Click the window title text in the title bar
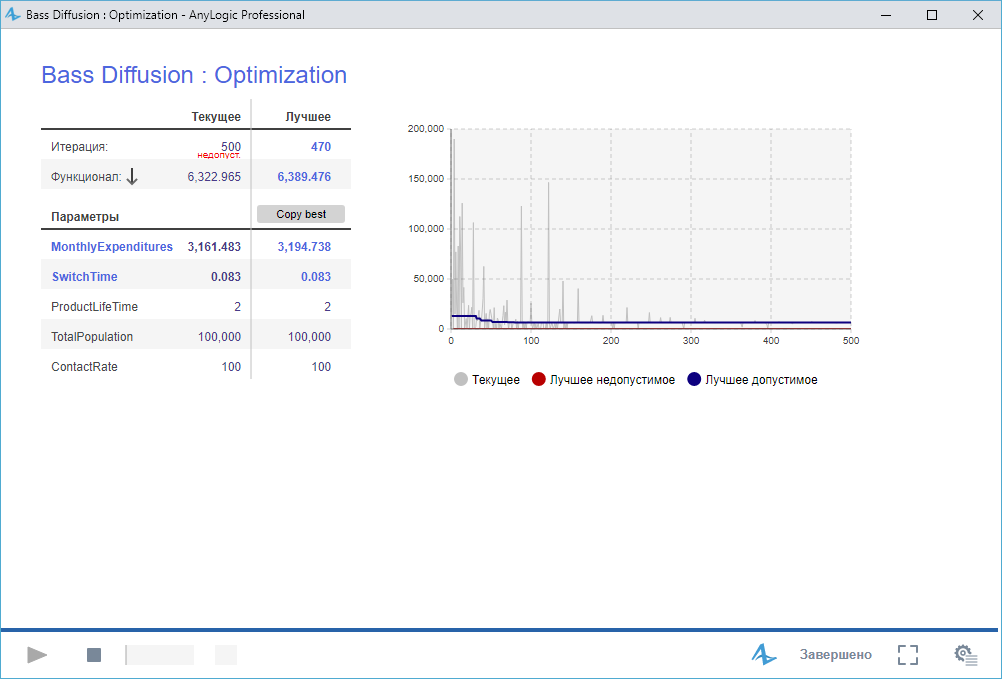Viewport: 1002px width, 679px height. tap(166, 15)
